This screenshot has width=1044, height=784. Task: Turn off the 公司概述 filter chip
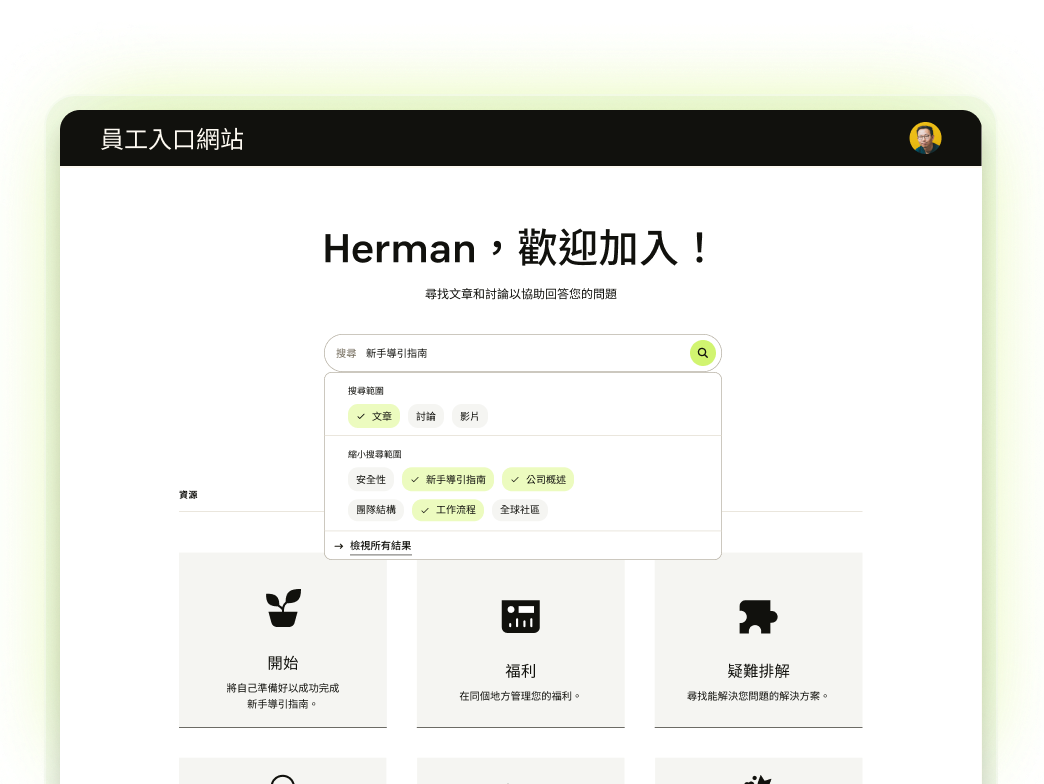[x=538, y=479]
